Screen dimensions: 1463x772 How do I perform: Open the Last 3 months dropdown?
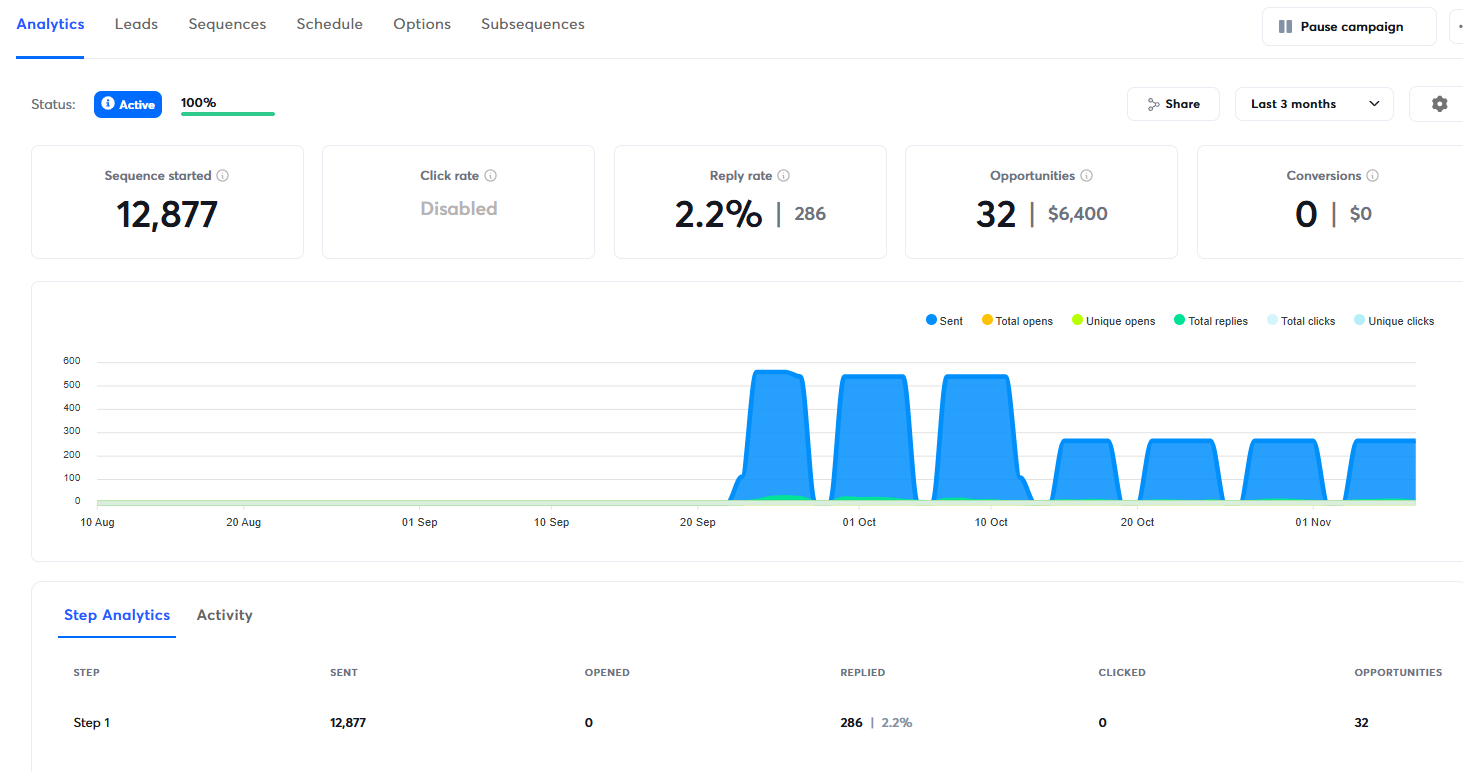click(x=1314, y=104)
